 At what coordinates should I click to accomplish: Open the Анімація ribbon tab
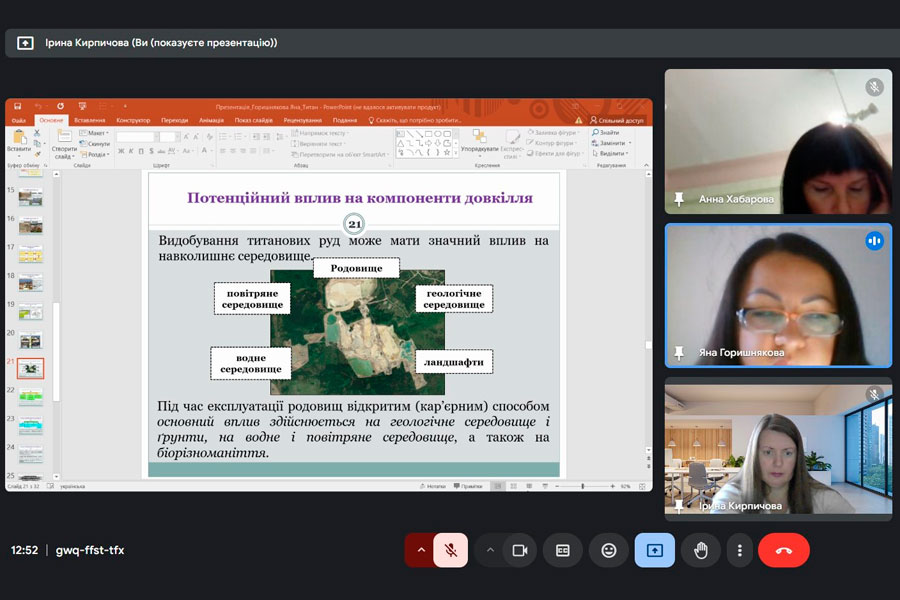tap(211, 120)
